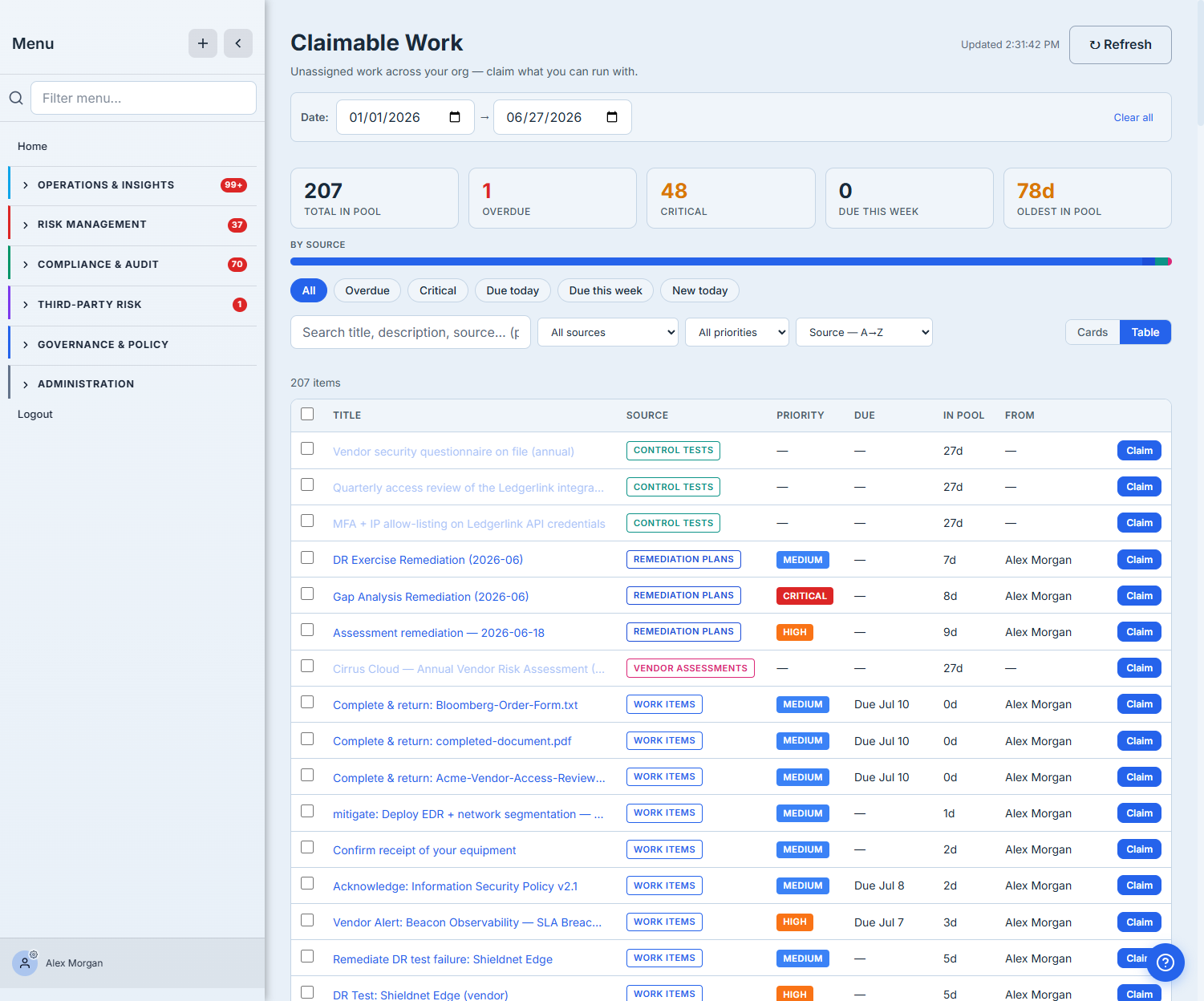Expand Third-Party Risk menu section
This screenshot has height=1001, width=1204.
click(x=132, y=305)
